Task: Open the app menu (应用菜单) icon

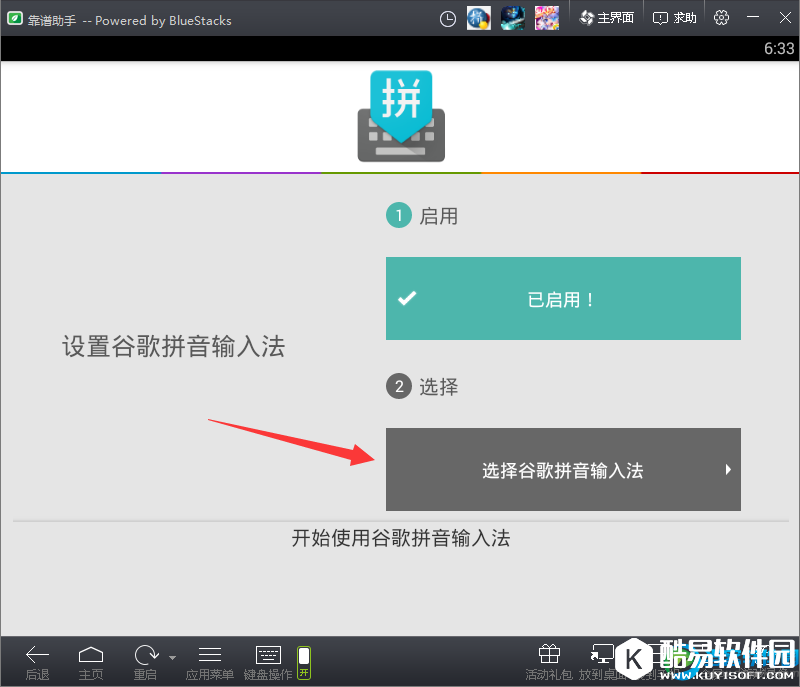Action: [x=209, y=655]
